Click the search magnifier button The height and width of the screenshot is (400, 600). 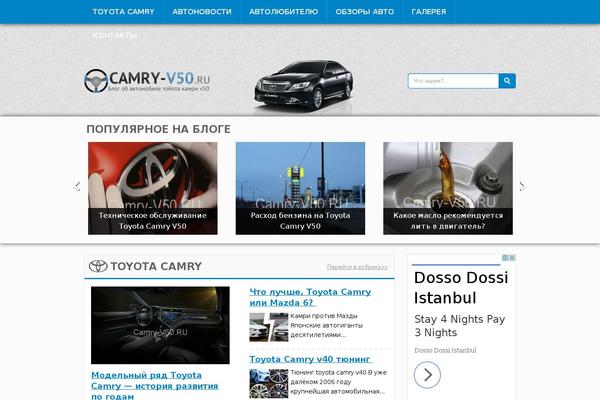pos(507,81)
